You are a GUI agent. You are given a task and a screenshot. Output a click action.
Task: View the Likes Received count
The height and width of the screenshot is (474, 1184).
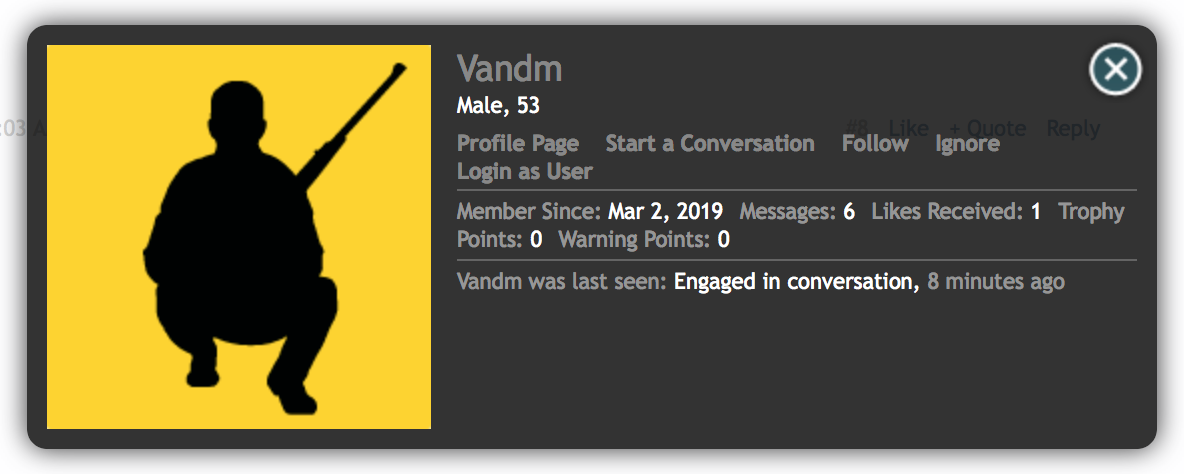coord(1036,212)
